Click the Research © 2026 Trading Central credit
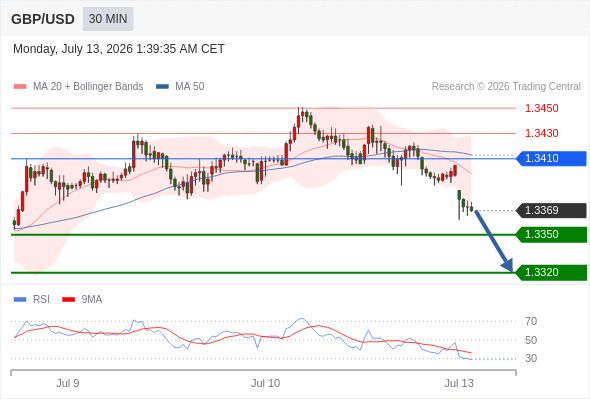 click(506, 87)
